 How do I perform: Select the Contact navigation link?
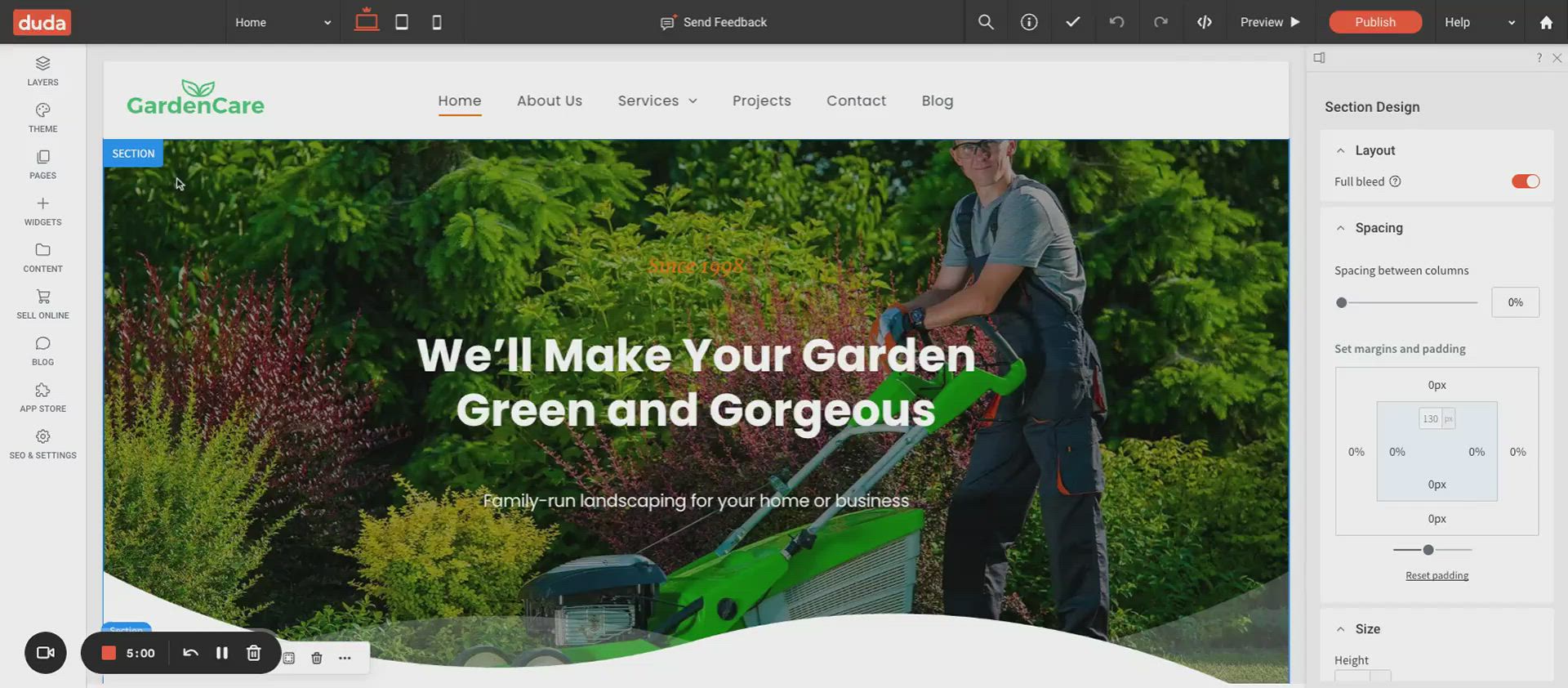pos(856,101)
